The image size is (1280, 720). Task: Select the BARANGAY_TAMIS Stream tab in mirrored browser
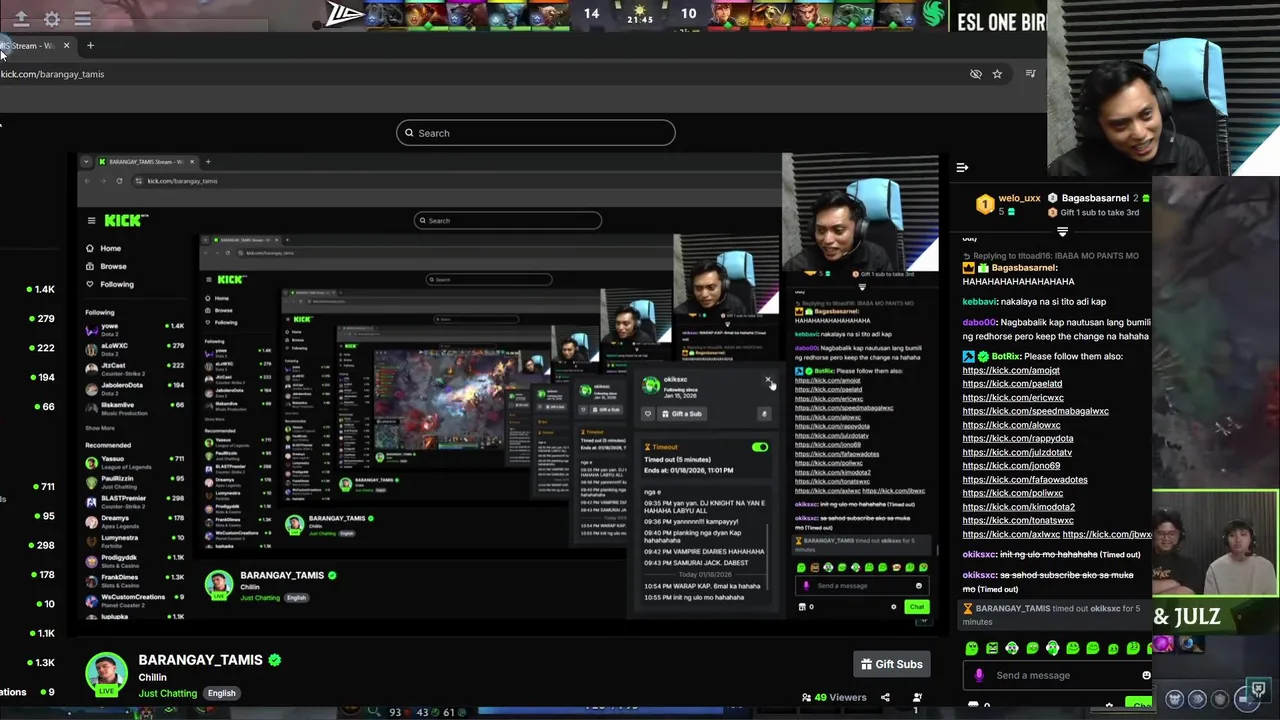tap(146, 161)
